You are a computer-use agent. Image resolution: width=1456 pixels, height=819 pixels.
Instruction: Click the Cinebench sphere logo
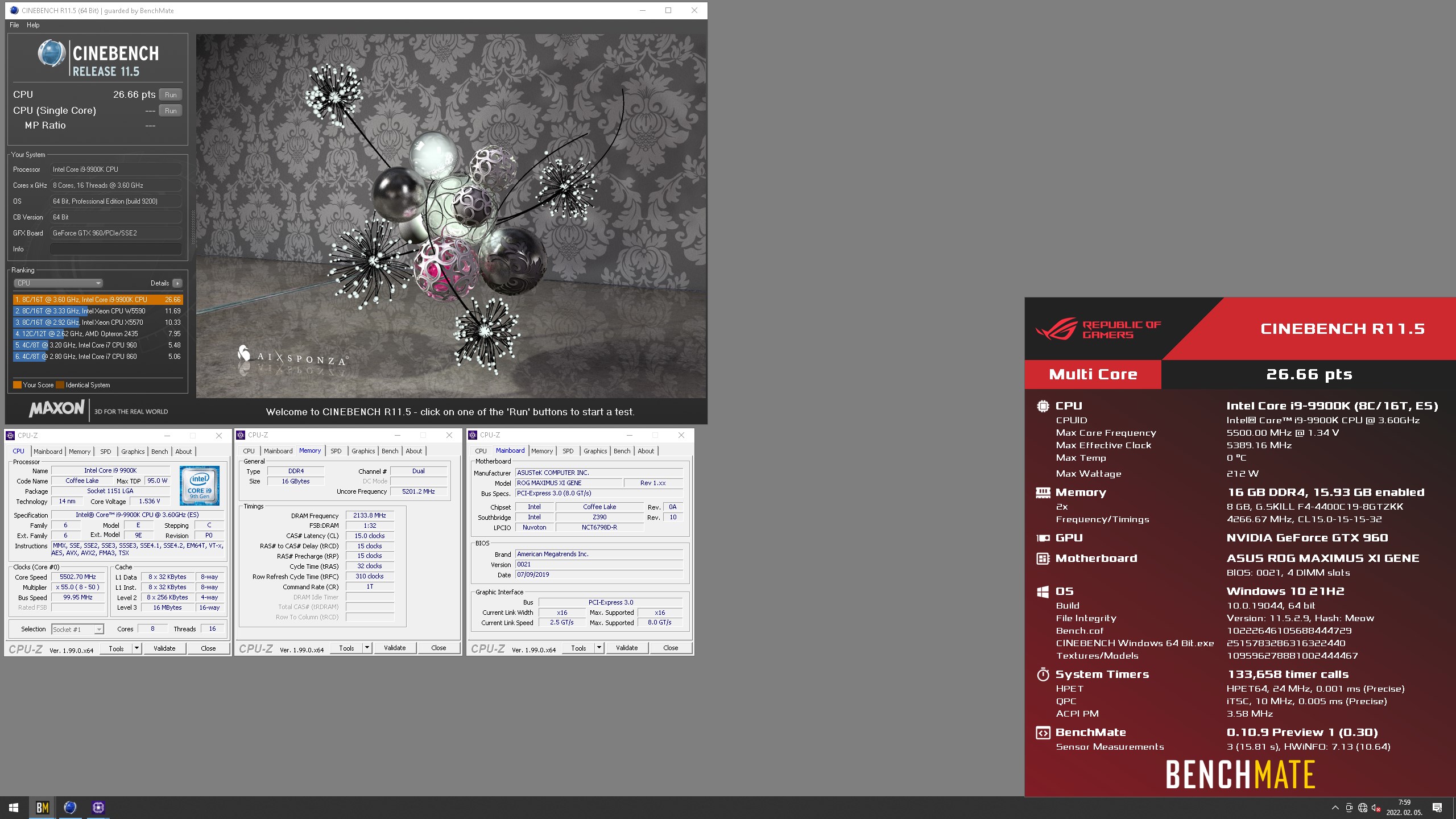pyautogui.click(x=51, y=54)
